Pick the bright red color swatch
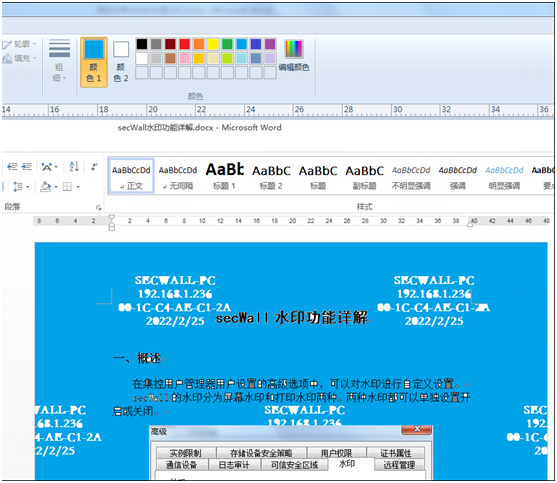 [x=184, y=44]
